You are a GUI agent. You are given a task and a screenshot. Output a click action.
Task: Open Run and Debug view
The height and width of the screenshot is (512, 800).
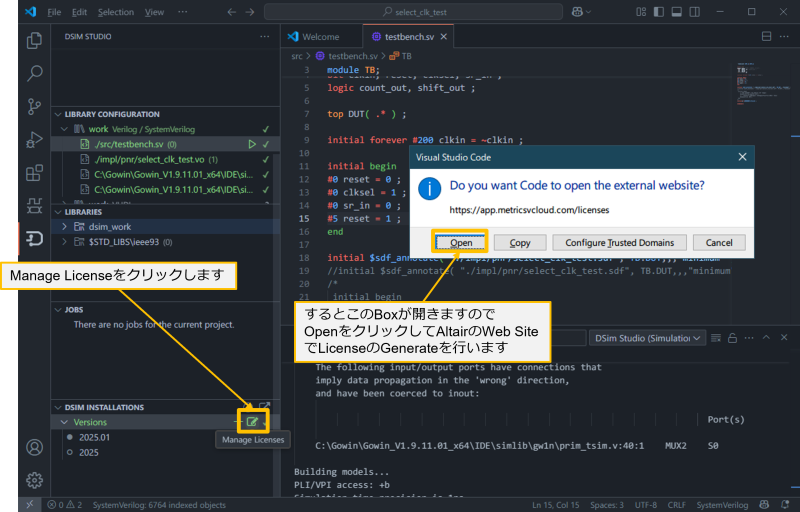(x=34, y=140)
